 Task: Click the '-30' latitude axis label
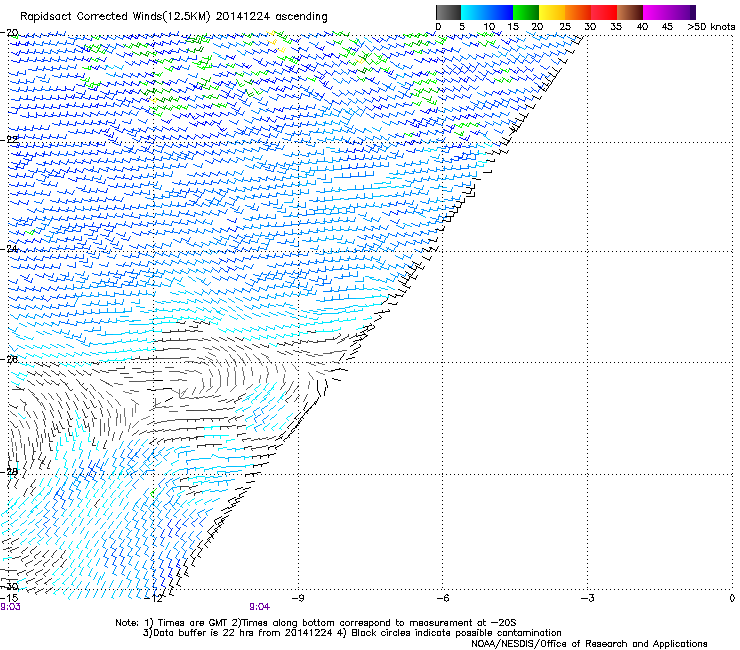pyautogui.click(x=9, y=586)
